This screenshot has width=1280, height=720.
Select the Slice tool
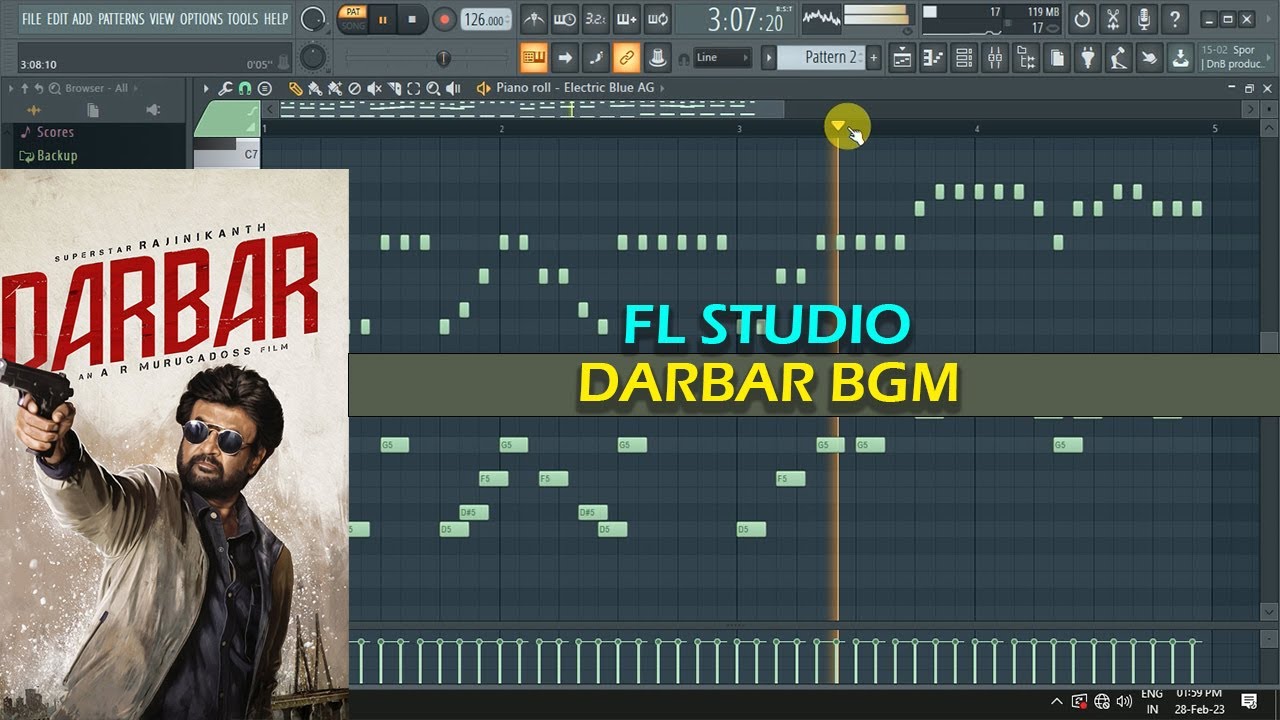click(x=395, y=88)
